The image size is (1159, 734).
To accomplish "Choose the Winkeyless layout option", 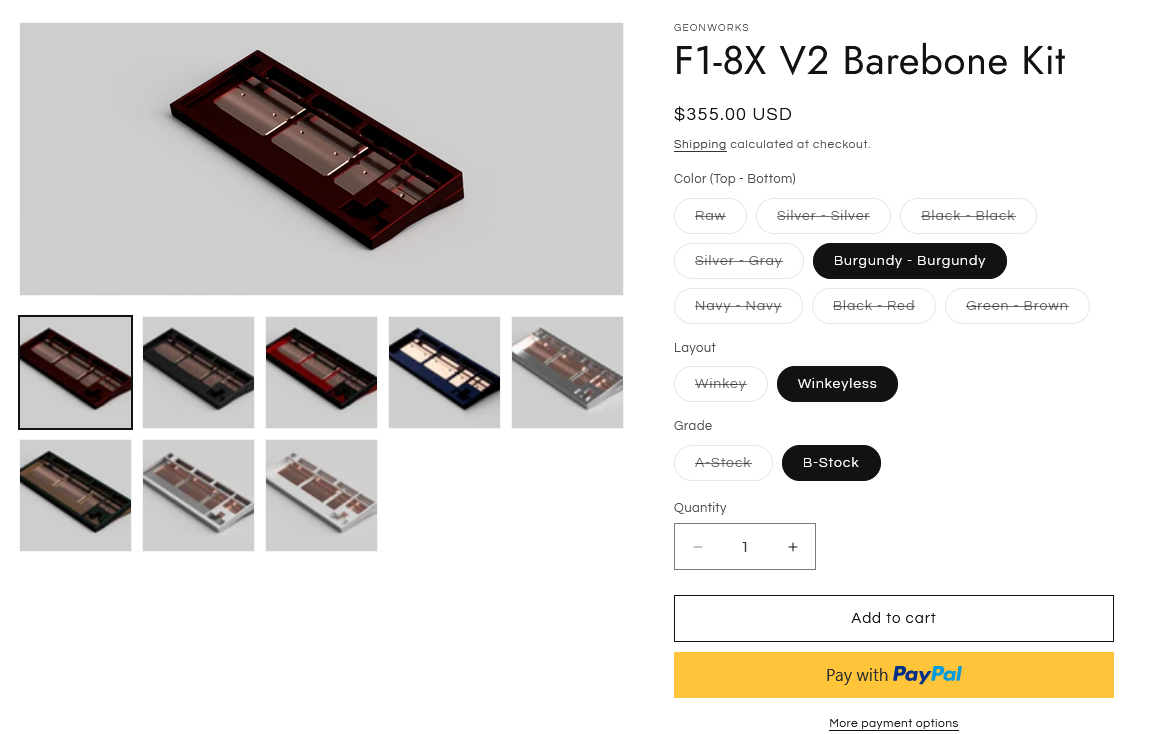I will 837,384.
